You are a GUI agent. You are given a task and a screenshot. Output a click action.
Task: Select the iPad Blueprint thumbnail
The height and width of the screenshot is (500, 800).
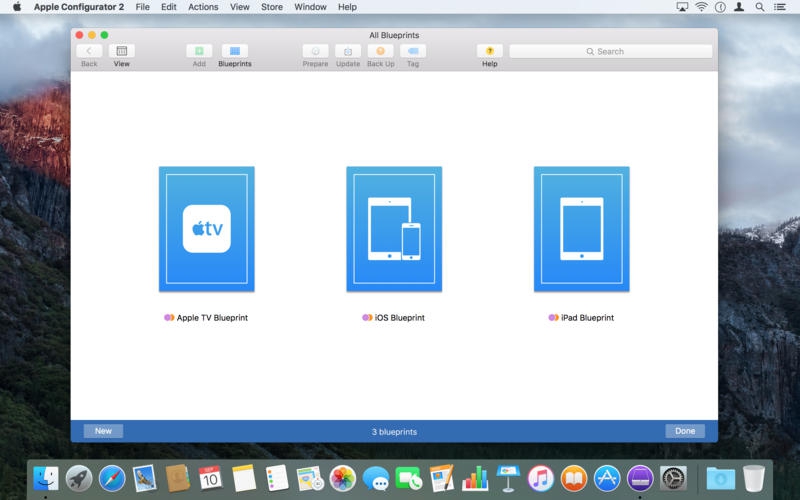[x=581, y=229]
